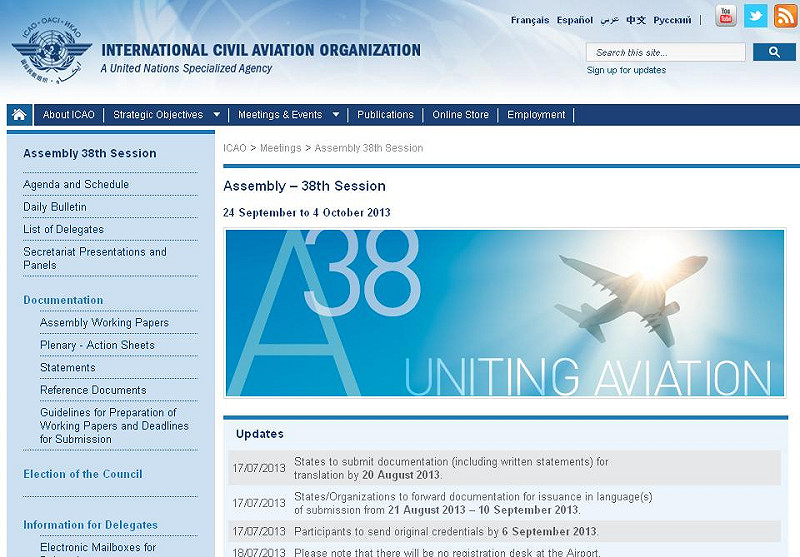Open Agenda and Schedule in the sidebar

(x=76, y=184)
